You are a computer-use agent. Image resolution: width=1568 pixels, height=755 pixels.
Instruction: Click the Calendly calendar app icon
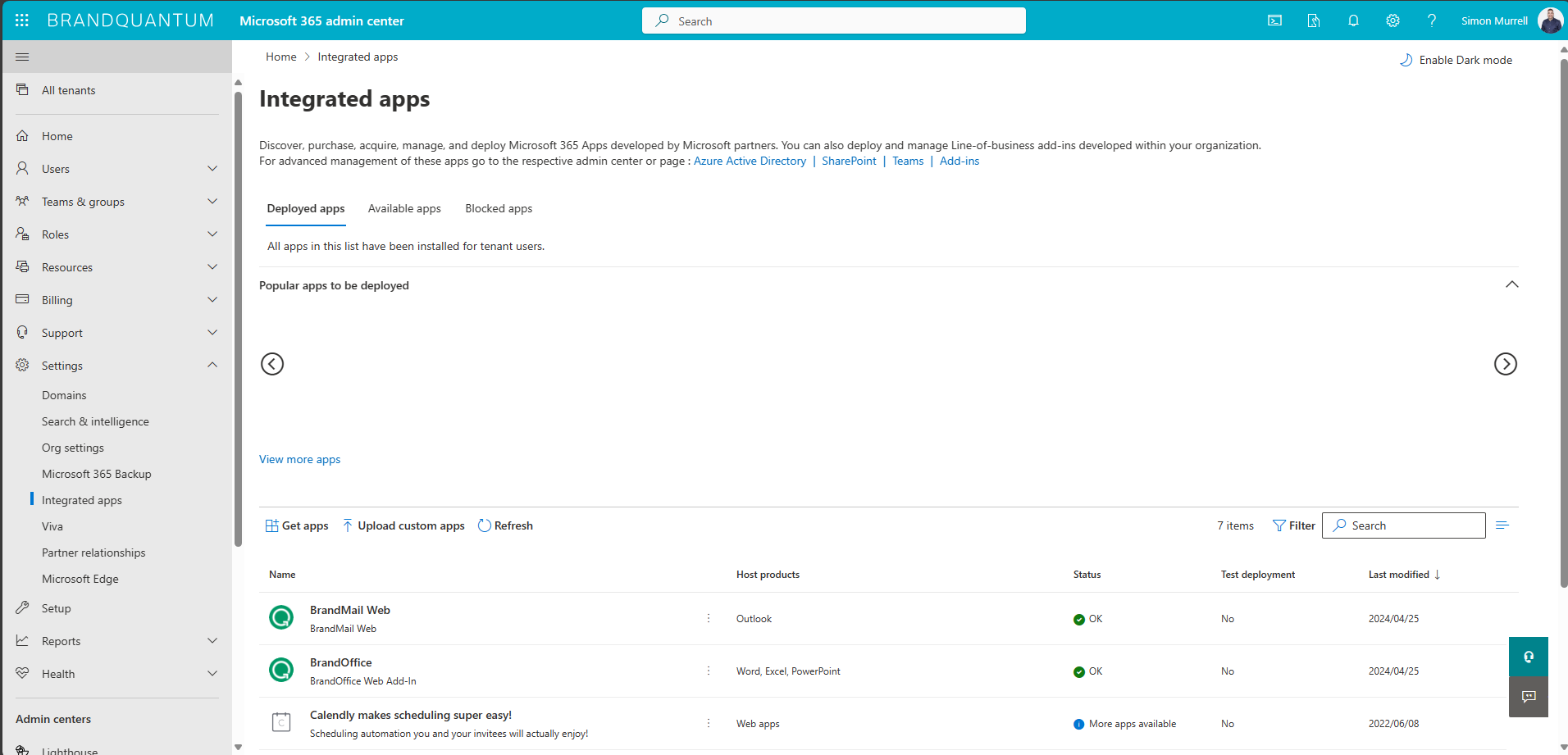coord(281,722)
